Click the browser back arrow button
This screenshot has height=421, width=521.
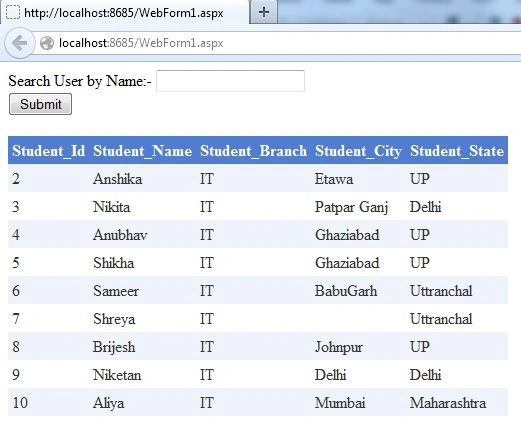[x=19, y=43]
